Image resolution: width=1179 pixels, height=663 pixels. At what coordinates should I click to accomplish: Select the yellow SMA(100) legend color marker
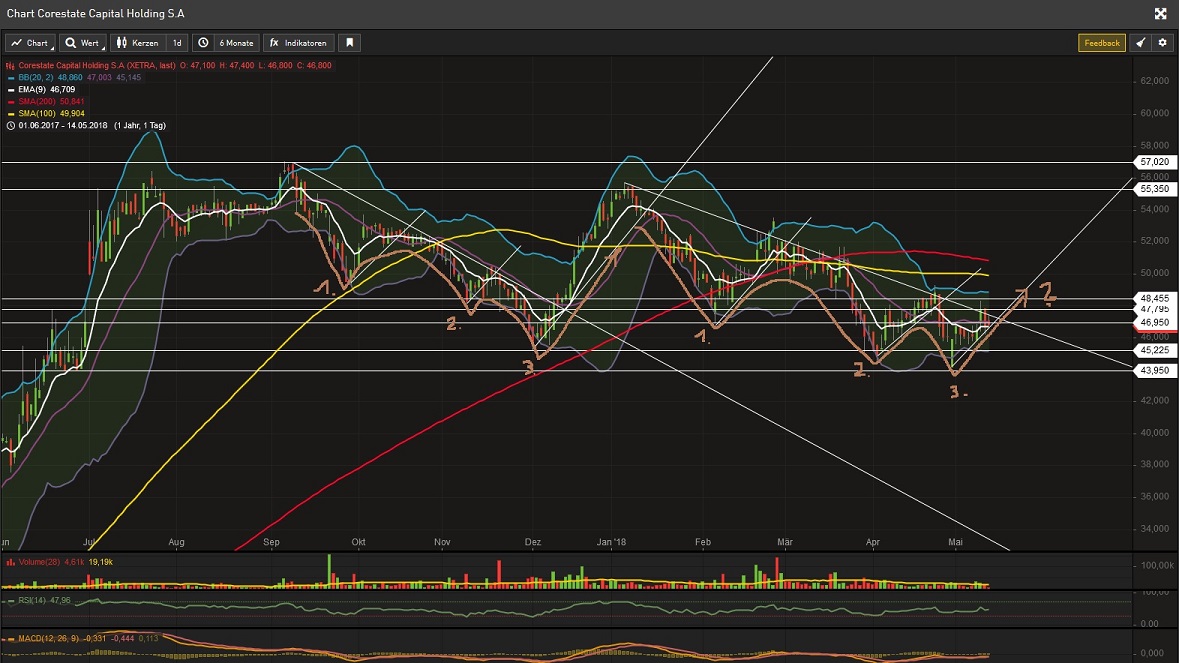10,114
